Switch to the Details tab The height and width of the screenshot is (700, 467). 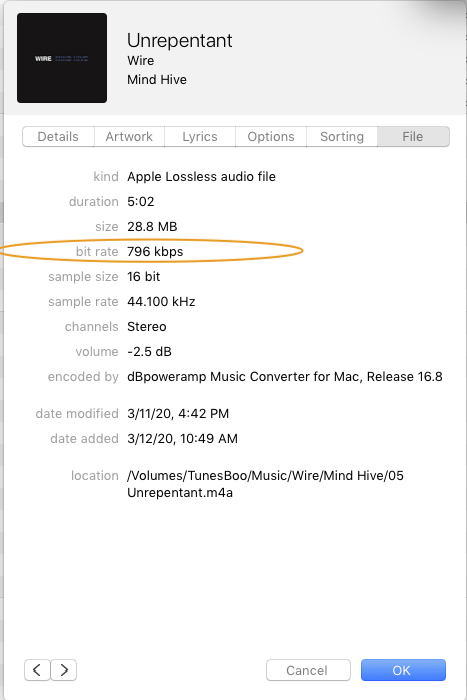click(x=58, y=137)
